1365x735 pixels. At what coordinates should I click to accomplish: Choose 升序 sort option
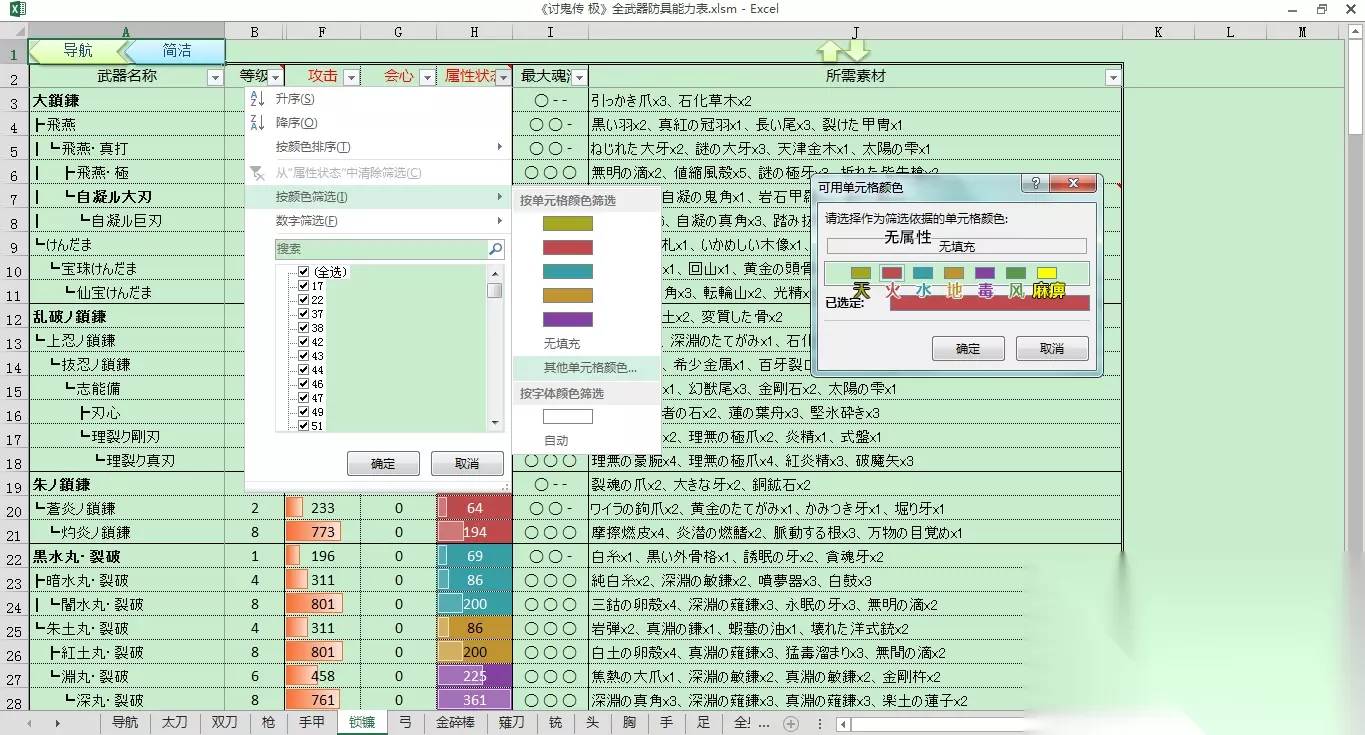[377, 99]
